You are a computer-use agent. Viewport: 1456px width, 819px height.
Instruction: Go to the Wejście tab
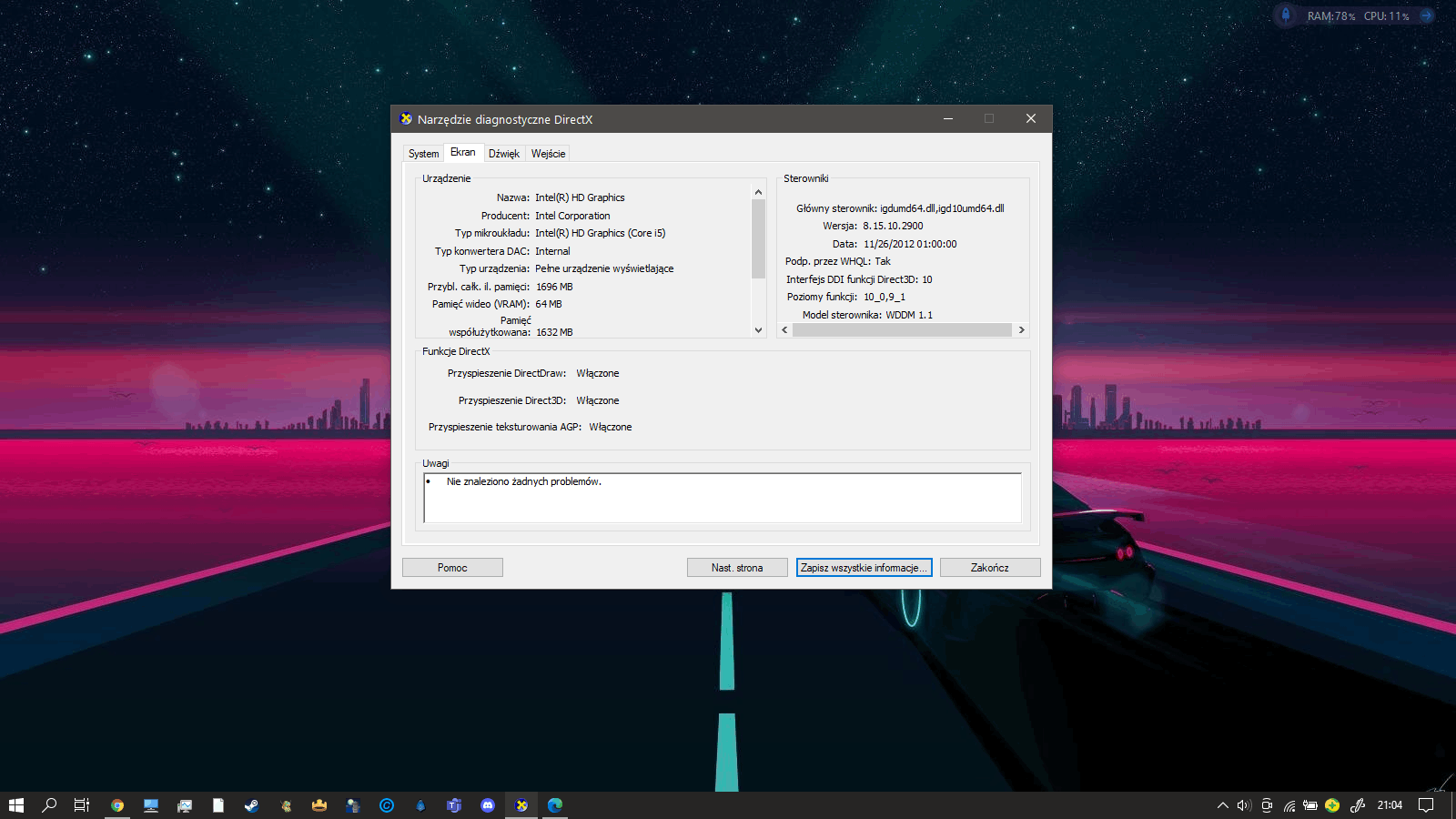point(548,154)
